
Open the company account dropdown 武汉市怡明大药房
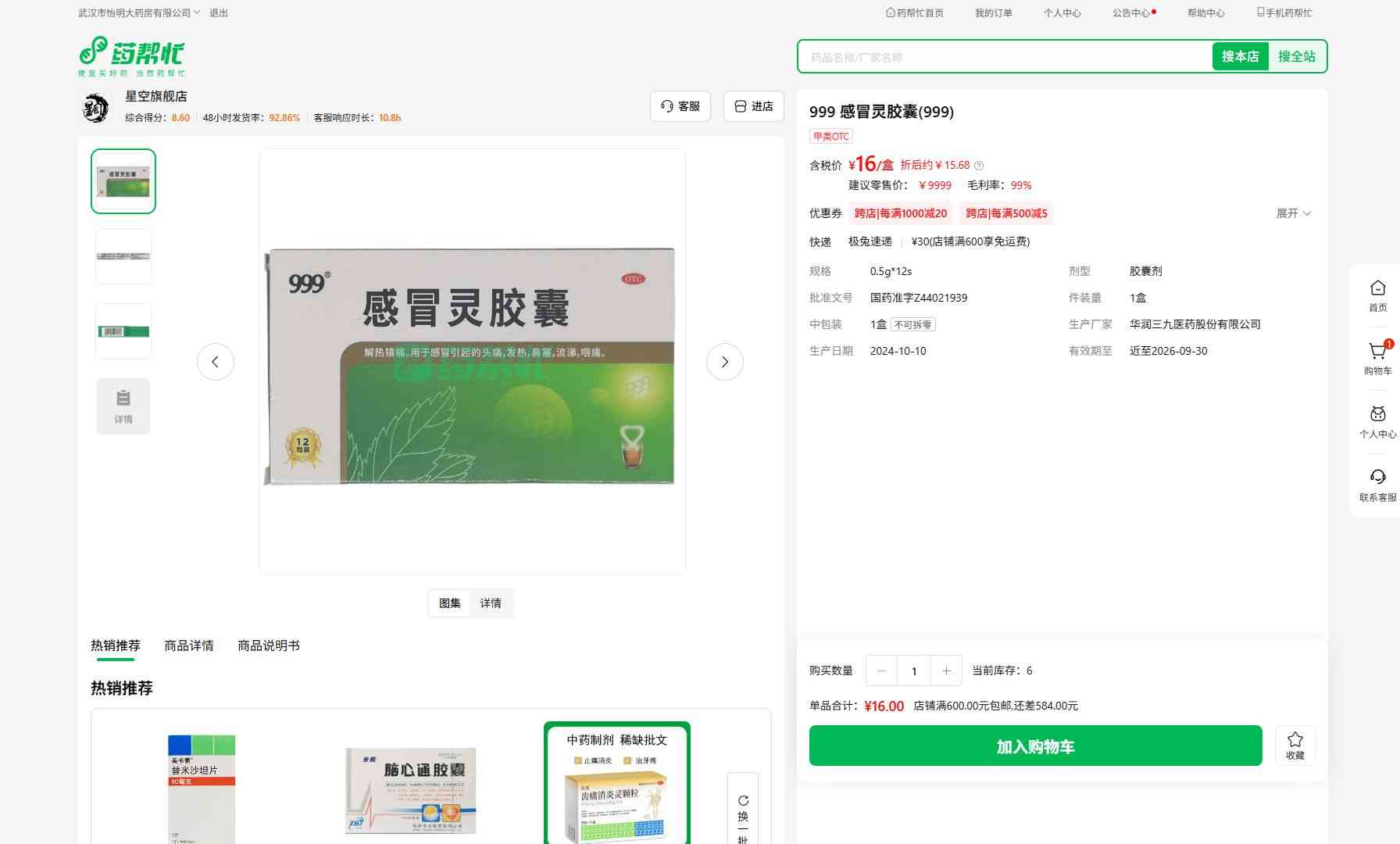[x=138, y=13]
